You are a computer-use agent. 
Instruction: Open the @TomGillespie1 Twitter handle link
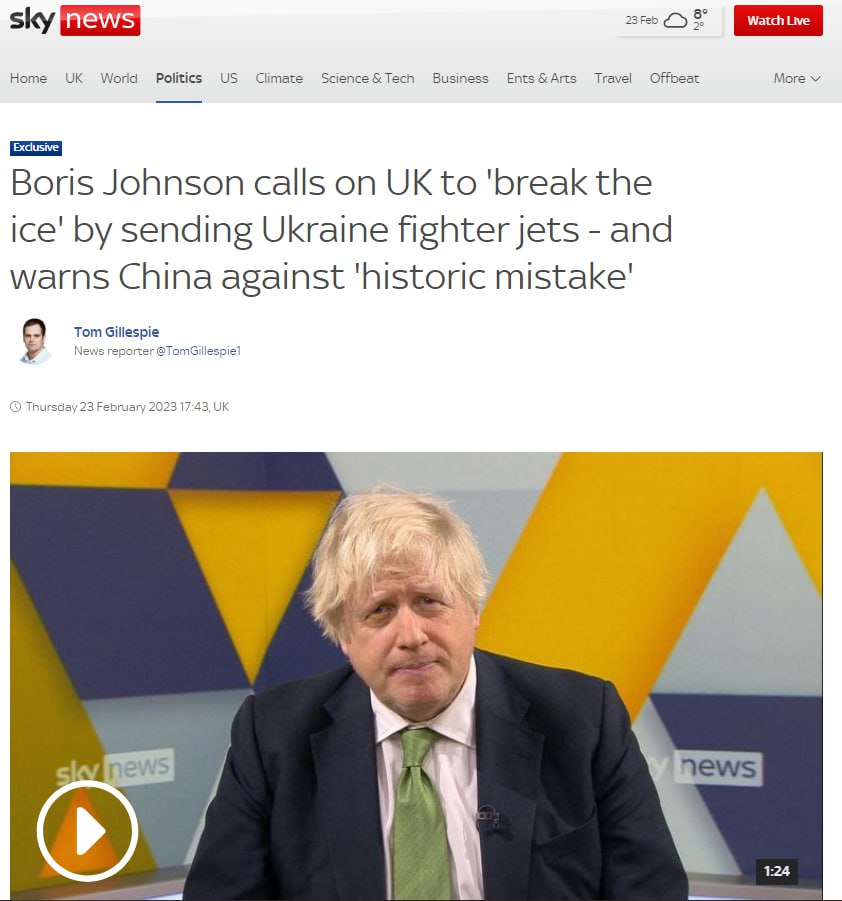[x=199, y=351]
